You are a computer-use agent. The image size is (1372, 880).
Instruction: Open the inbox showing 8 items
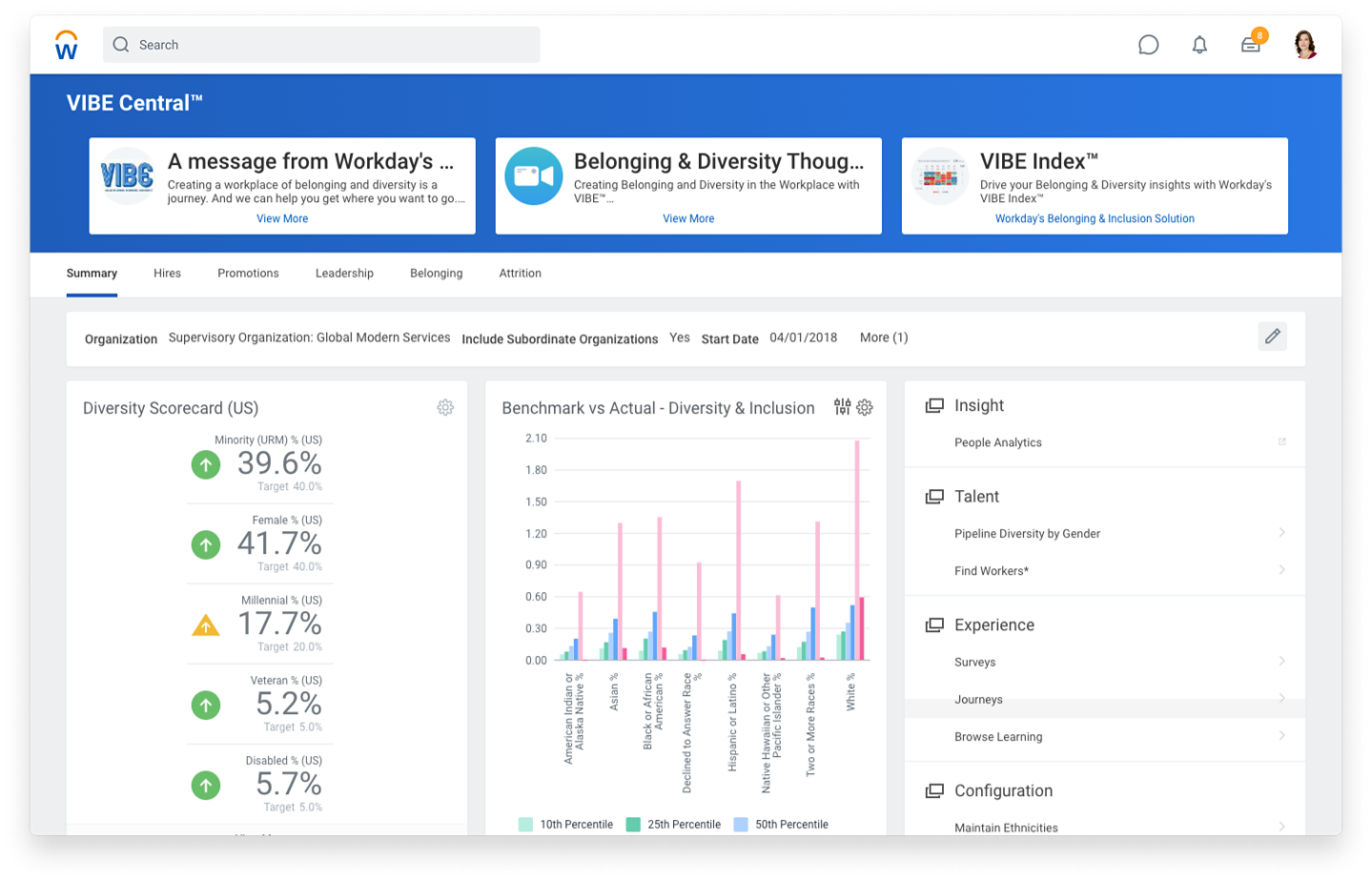tap(1250, 45)
